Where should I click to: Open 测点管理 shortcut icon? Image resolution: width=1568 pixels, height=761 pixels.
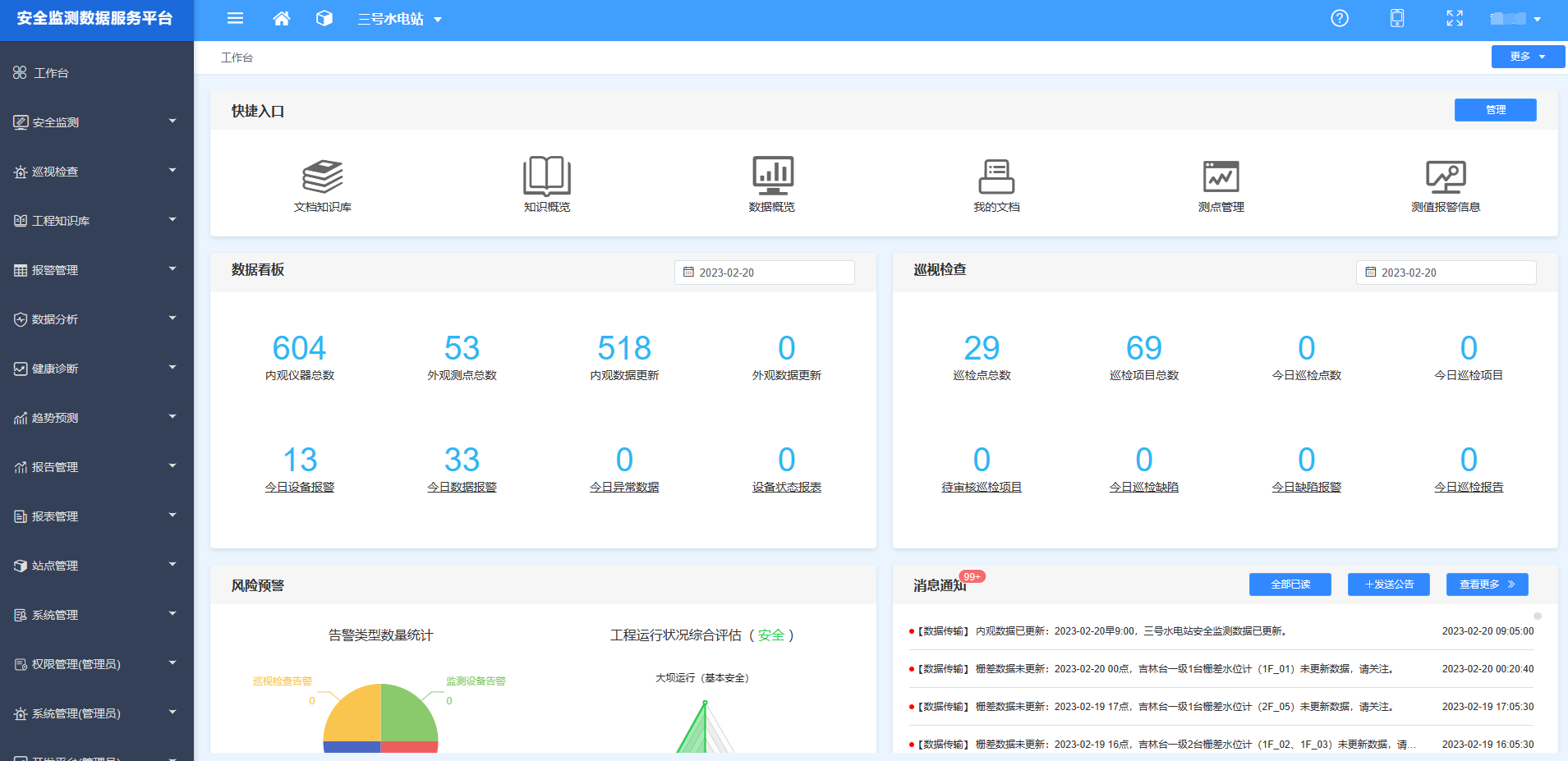tap(1221, 176)
